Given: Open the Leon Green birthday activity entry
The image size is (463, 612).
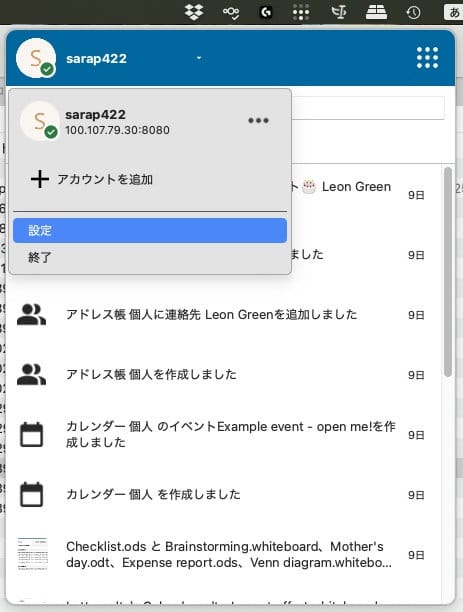Looking at the screenshot, I should pos(364,194).
